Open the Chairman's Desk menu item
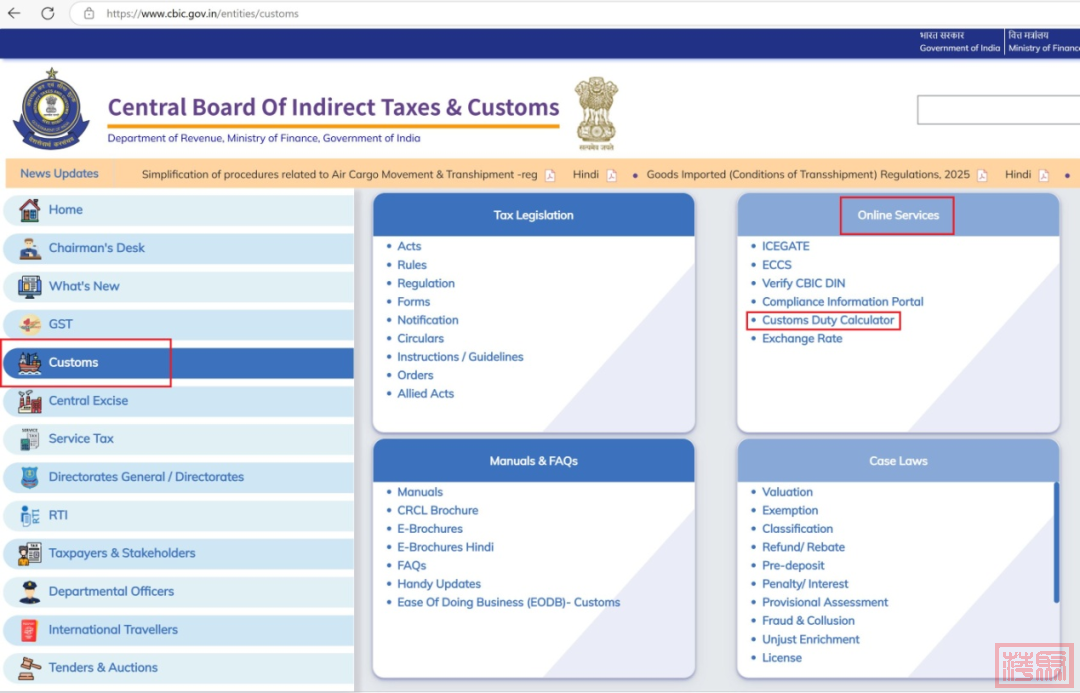This screenshot has height=693, width=1080. click(178, 248)
